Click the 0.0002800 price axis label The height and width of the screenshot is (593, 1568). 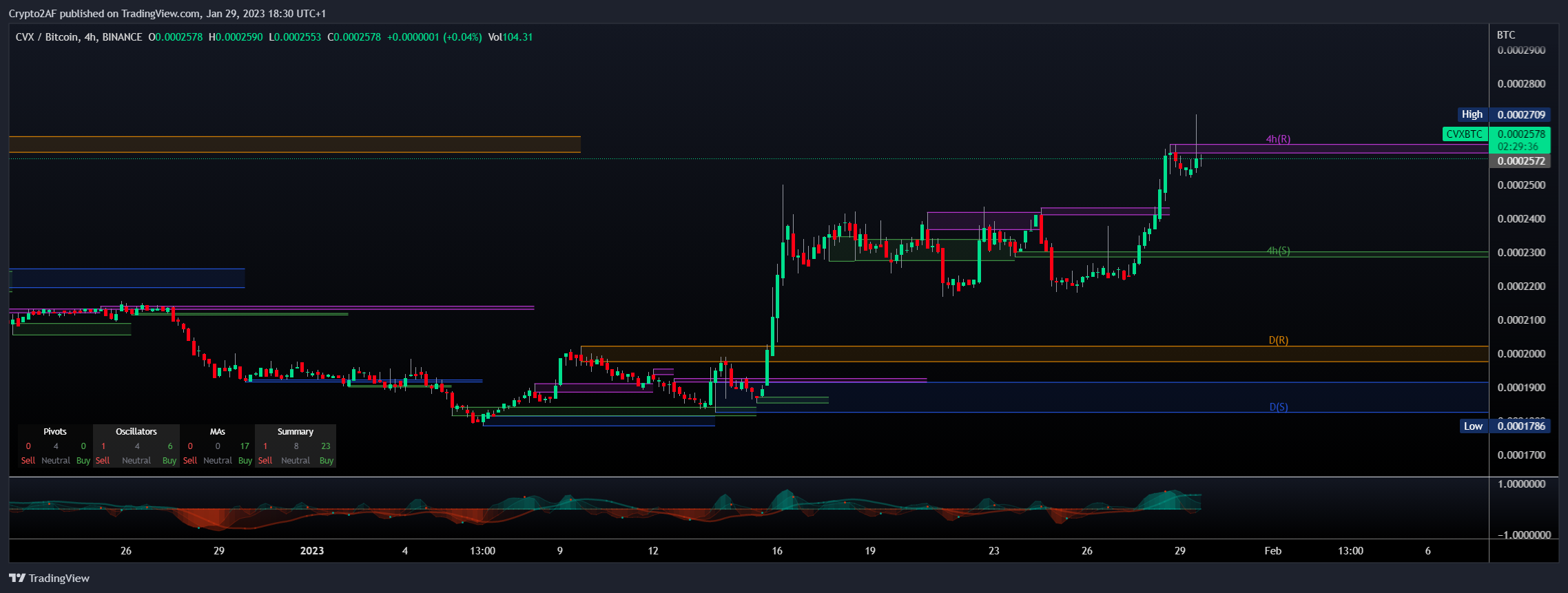pyautogui.click(x=1521, y=84)
